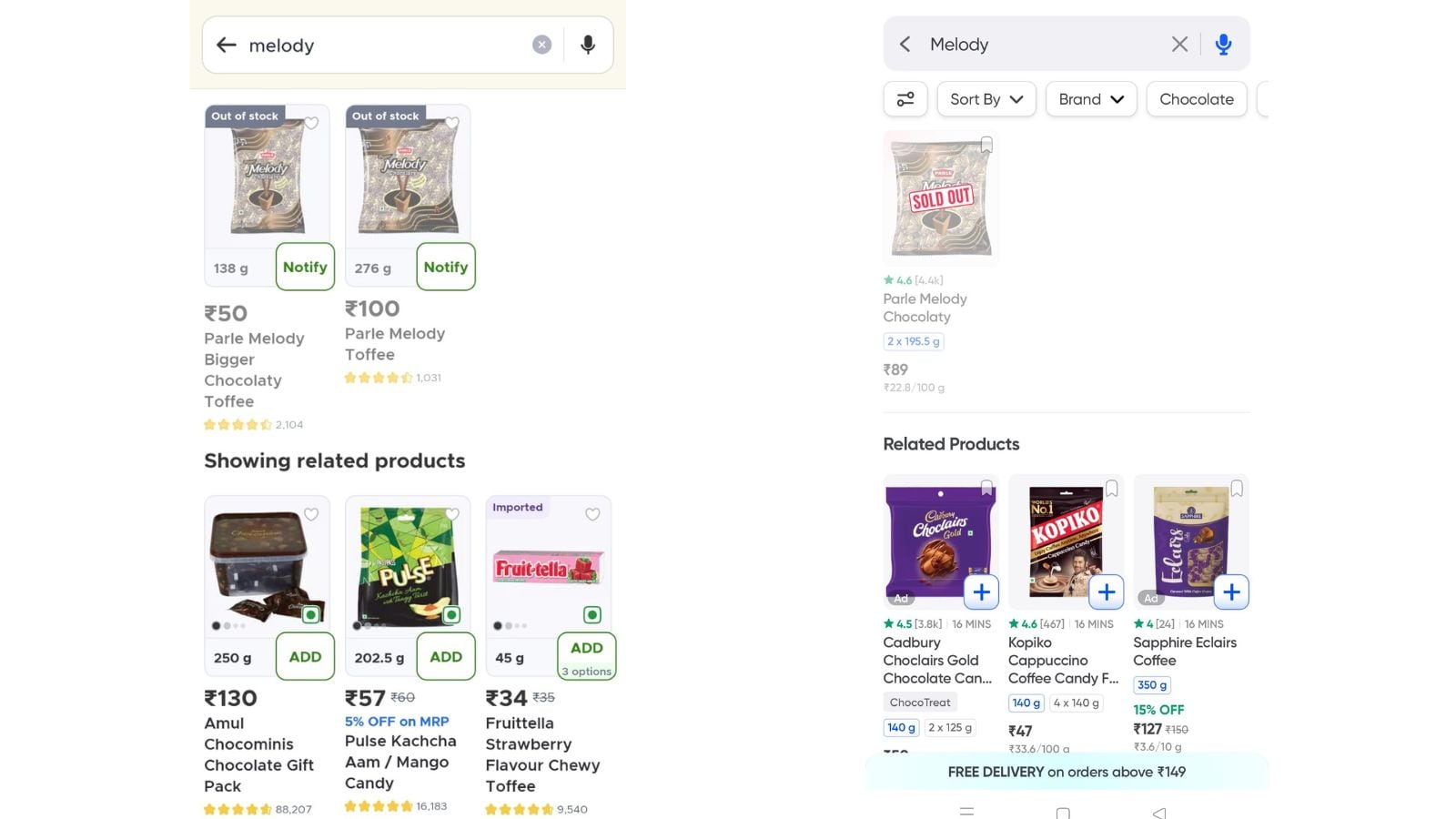The height and width of the screenshot is (819, 1456).
Task: Add Fruittella with 3 options
Action: 587,656
